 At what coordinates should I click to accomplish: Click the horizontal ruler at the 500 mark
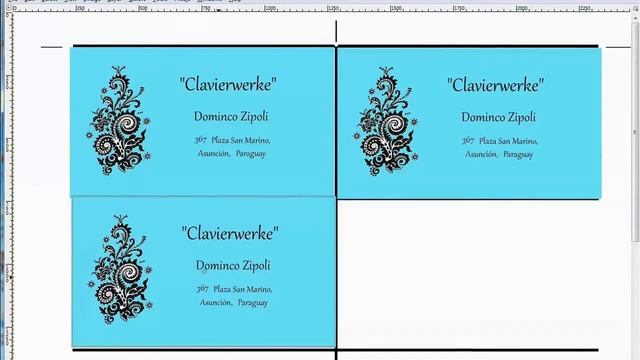click(x=142, y=8)
